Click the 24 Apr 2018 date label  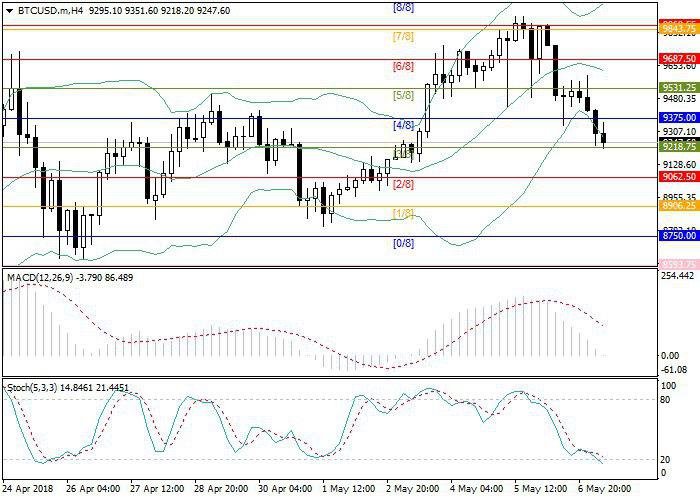30,489
